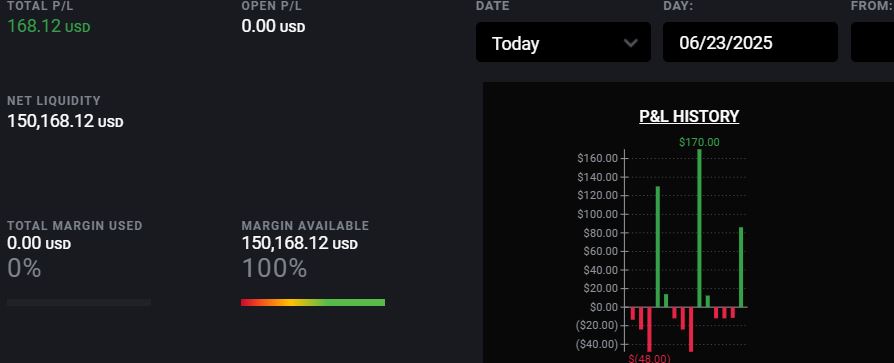Screen dimensions: 894x363
Task: Select the Net Liquidity amount 150,168.12 USD
Action: (65, 121)
